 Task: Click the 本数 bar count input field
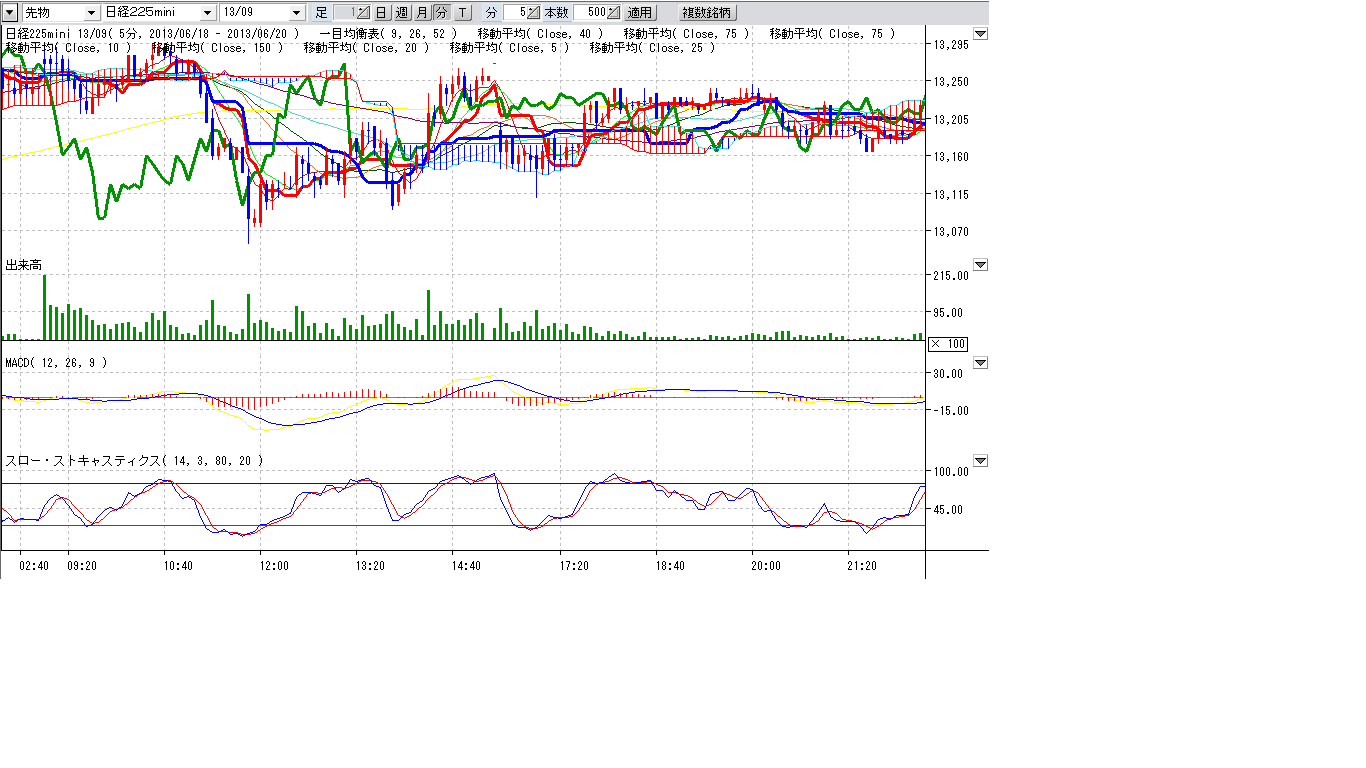click(590, 13)
